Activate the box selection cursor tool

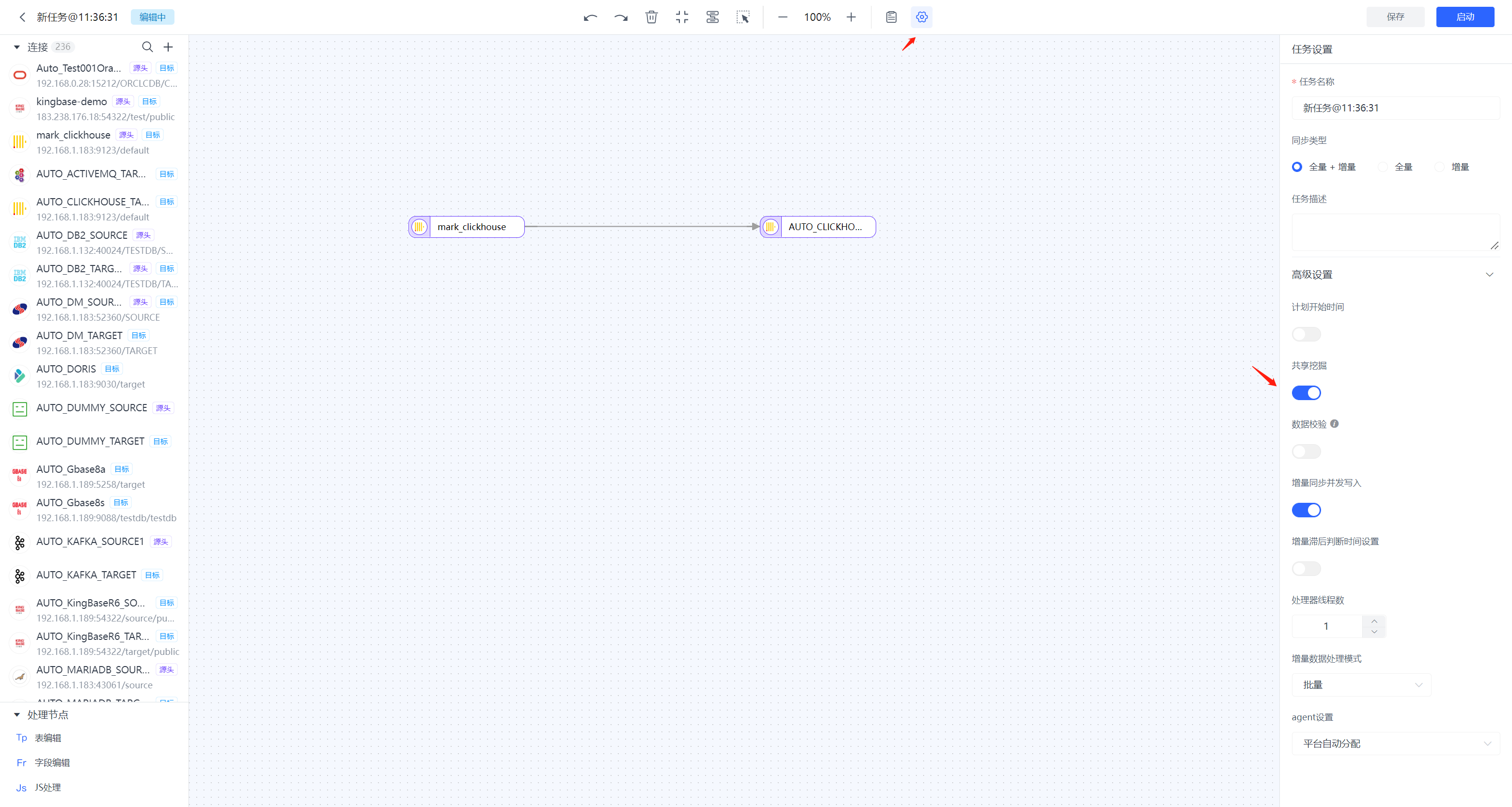pos(742,17)
